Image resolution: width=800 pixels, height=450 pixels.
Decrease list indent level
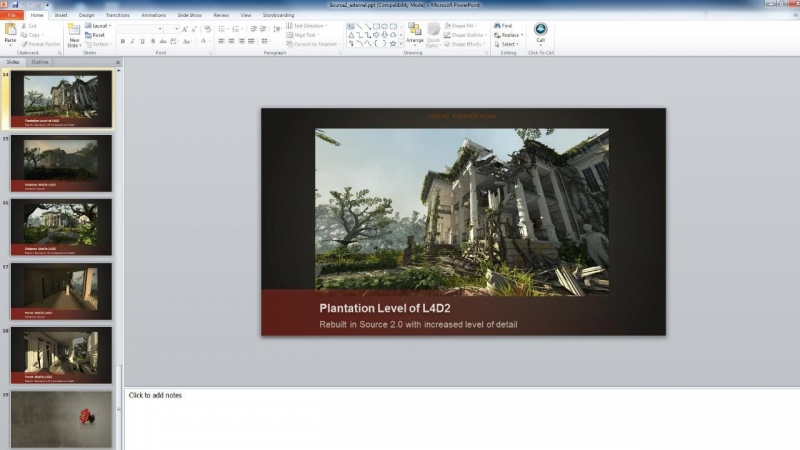[x=254, y=29]
